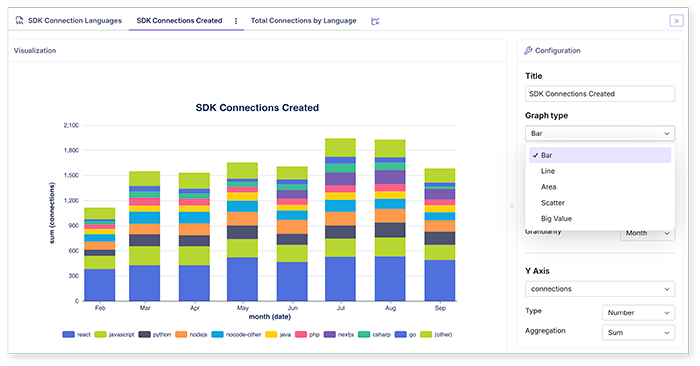The width and height of the screenshot is (700, 366).
Task: Choose Line graph type option
Action: coord(600,171)
